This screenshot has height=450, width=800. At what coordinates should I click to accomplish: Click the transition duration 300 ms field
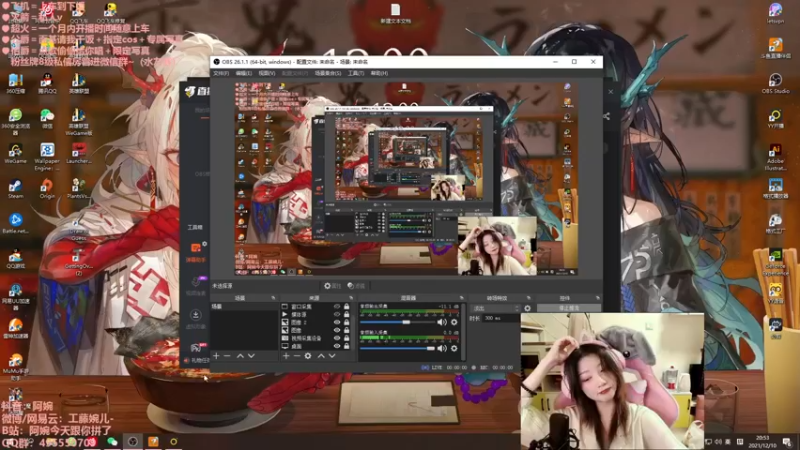(x=501, y=318)
